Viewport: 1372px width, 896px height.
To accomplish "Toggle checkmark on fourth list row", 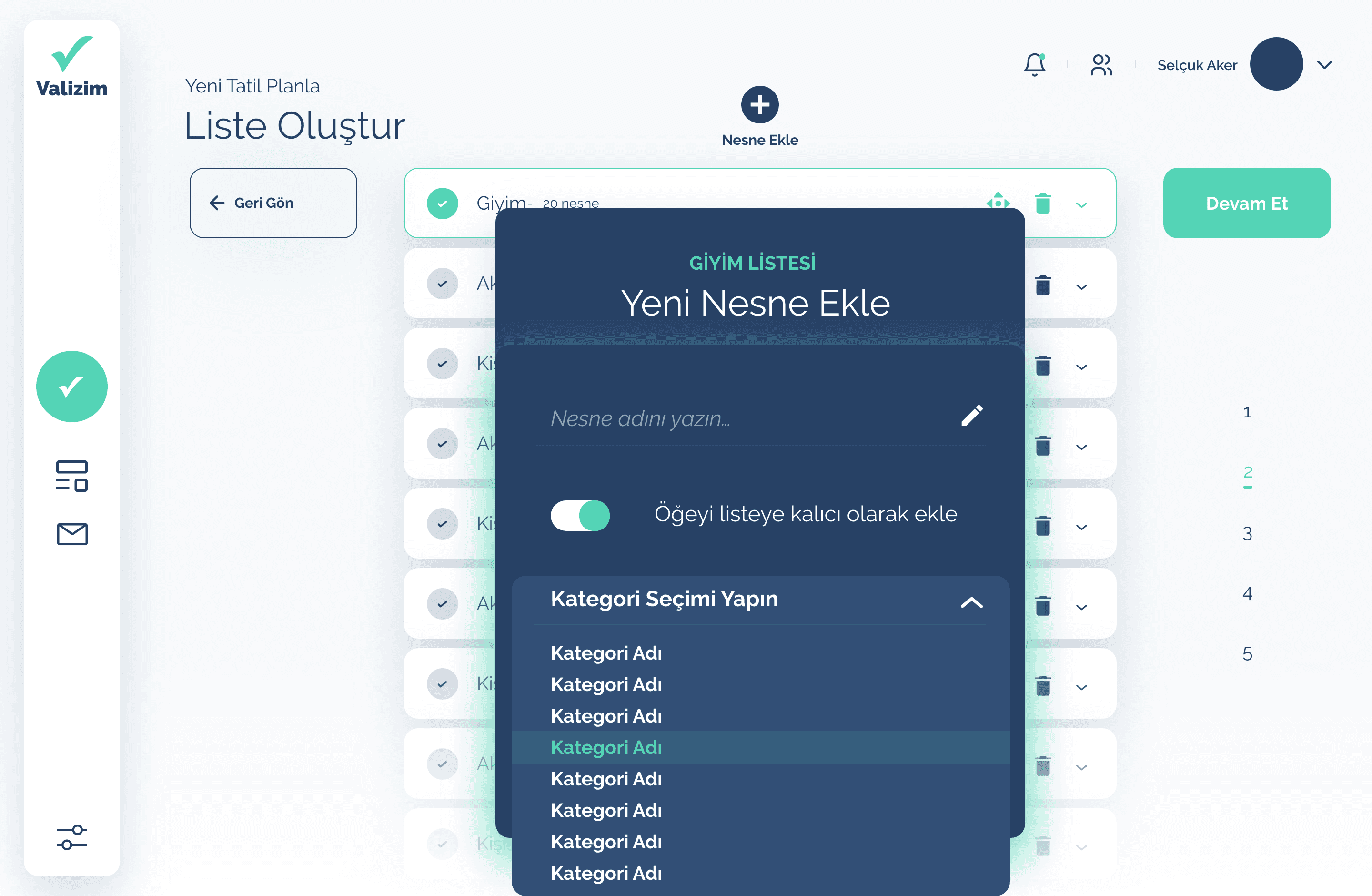I will click(442, 444).
